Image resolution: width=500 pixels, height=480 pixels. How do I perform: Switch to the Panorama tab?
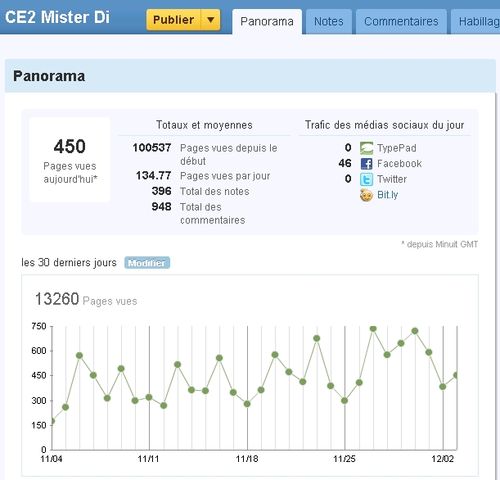coord(267,22)
